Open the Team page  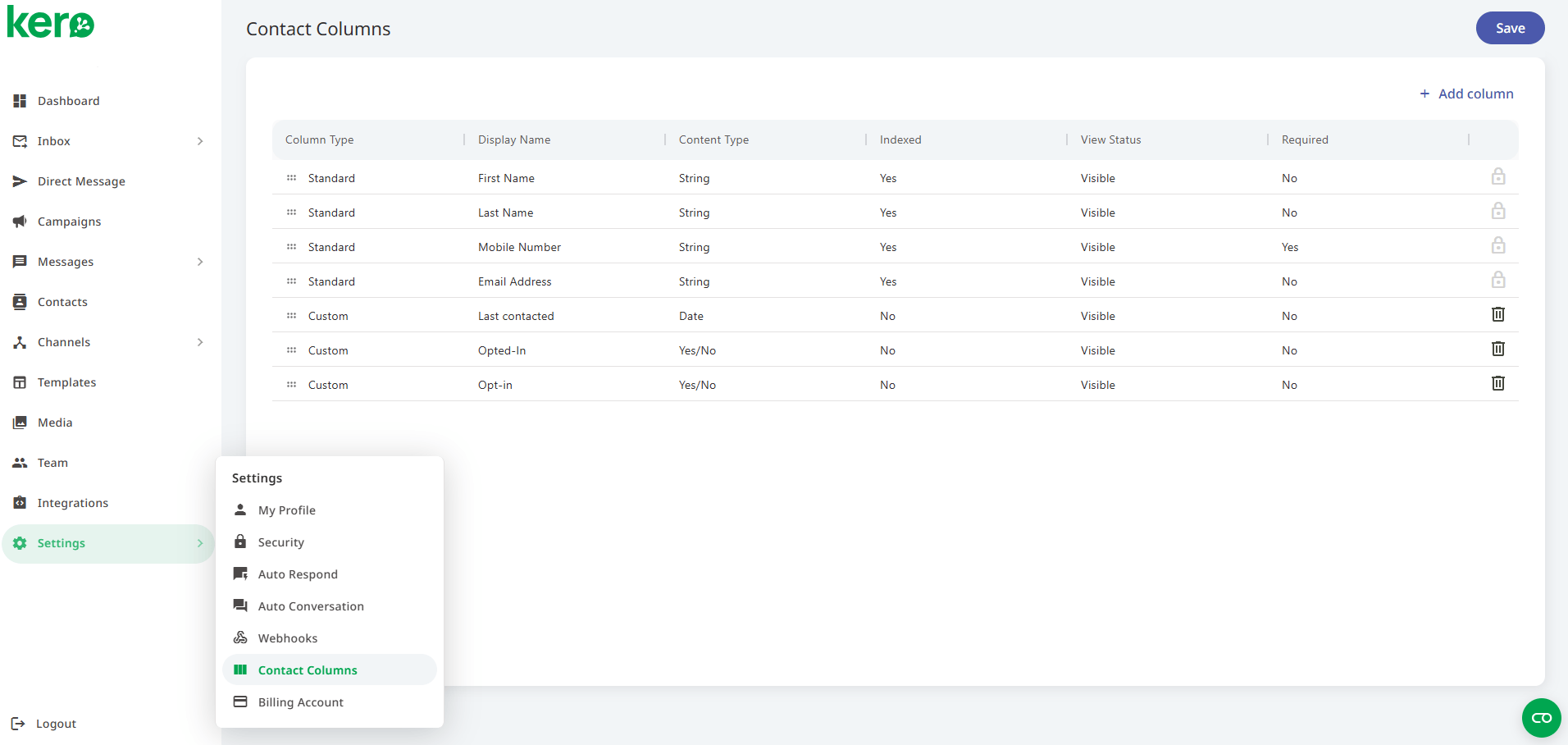(52, 463)
